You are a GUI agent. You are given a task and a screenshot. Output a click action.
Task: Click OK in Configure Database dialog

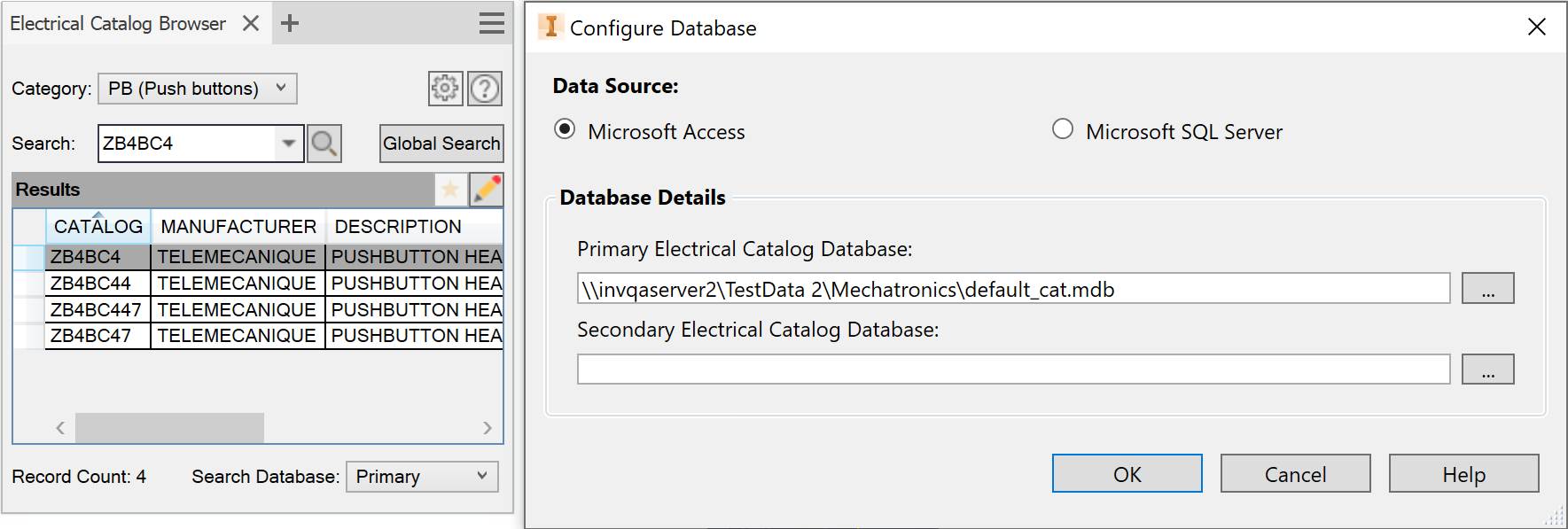point(1127,474)
